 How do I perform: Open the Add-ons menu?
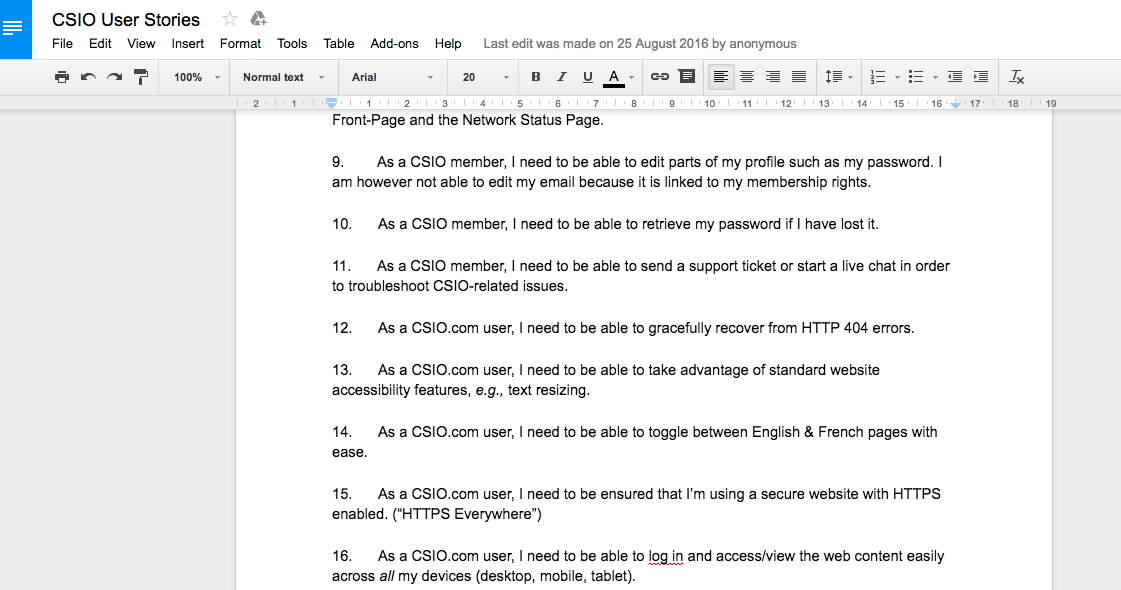[x=394, y=44]
